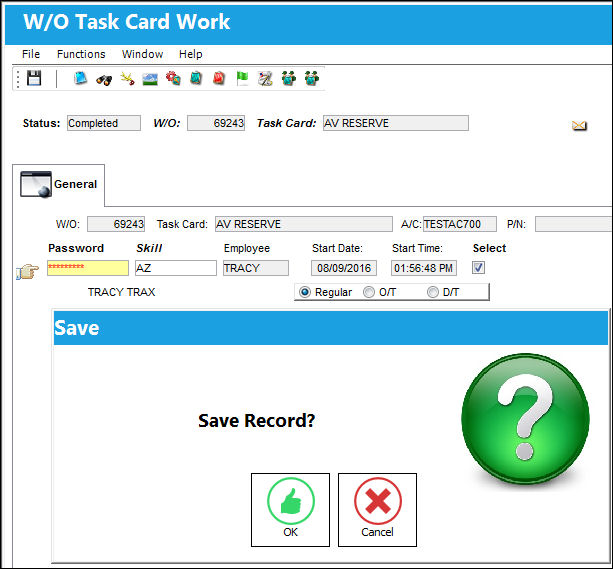This screenshot has width=613, height=569.
Task: Click the General tab Task Card field
Action: pyautogui.click(x=304, y=224)
